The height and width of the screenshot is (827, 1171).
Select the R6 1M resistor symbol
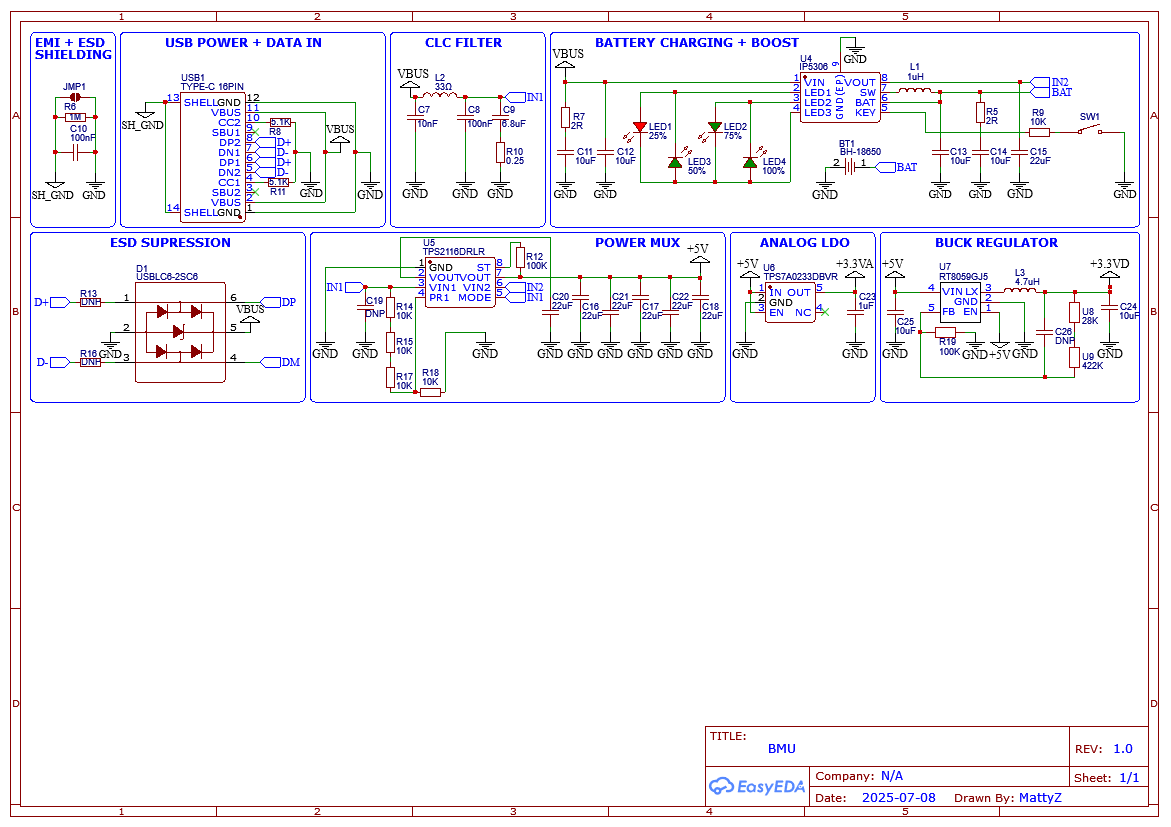pos(75,117)
